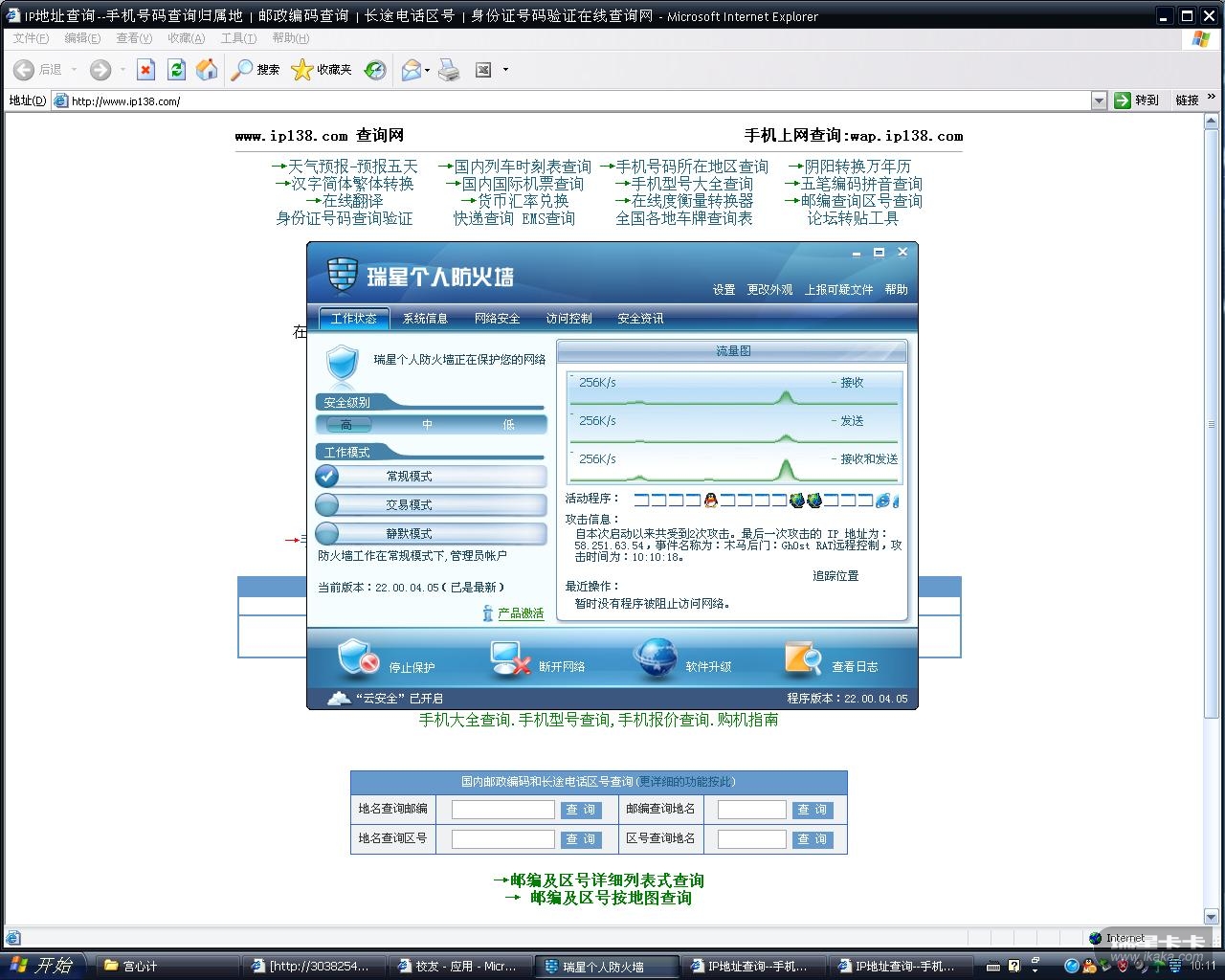Screen dimensions: 1225x980
Task: Click the 云安全 cloud status icon
Action: coord(339,698)
